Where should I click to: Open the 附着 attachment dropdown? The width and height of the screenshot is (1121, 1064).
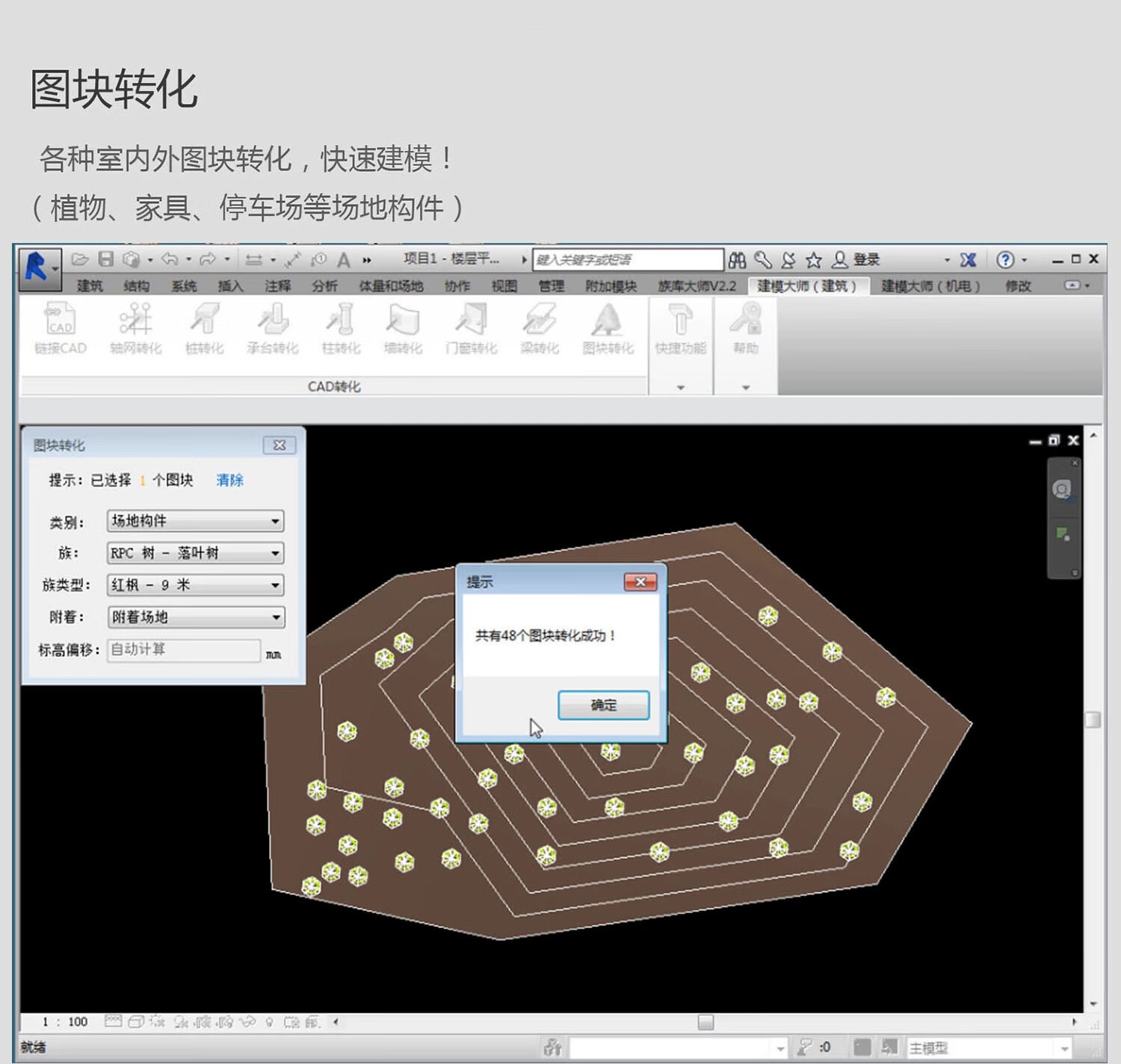(x=275, y=617)
